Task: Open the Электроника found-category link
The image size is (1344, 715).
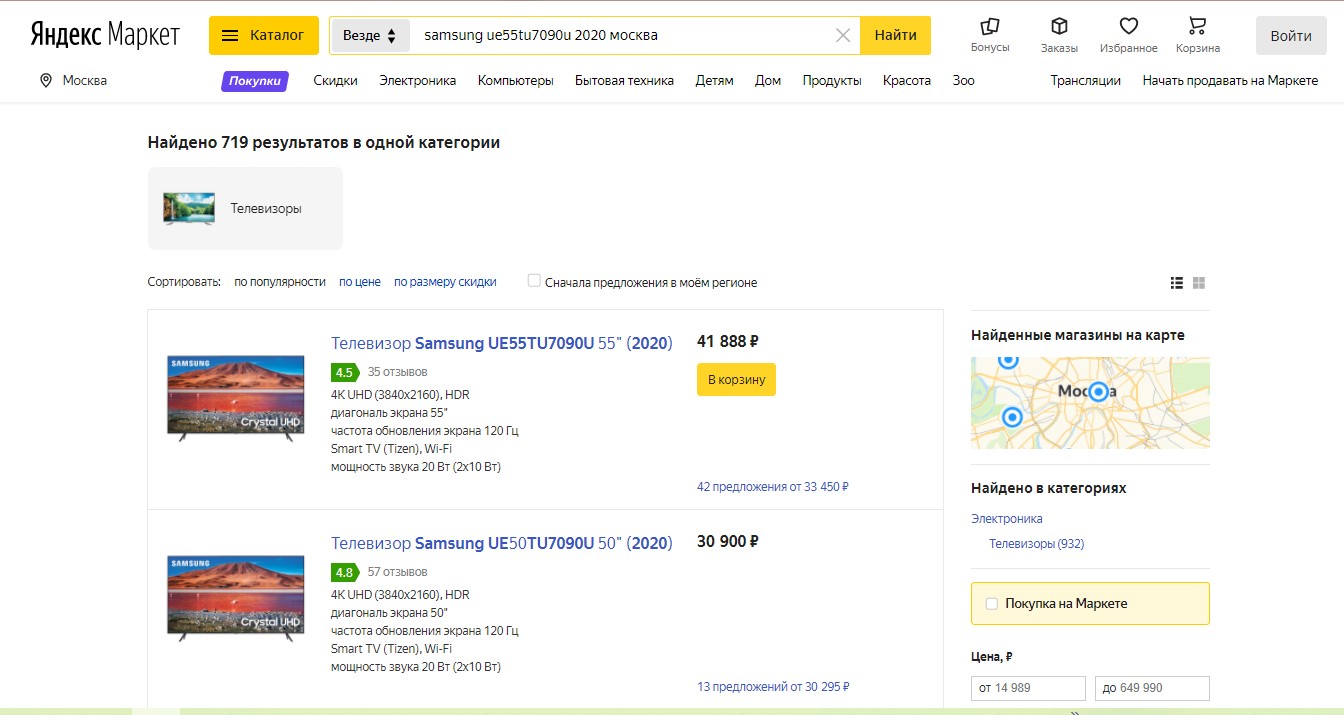Action: (1006, 519)
